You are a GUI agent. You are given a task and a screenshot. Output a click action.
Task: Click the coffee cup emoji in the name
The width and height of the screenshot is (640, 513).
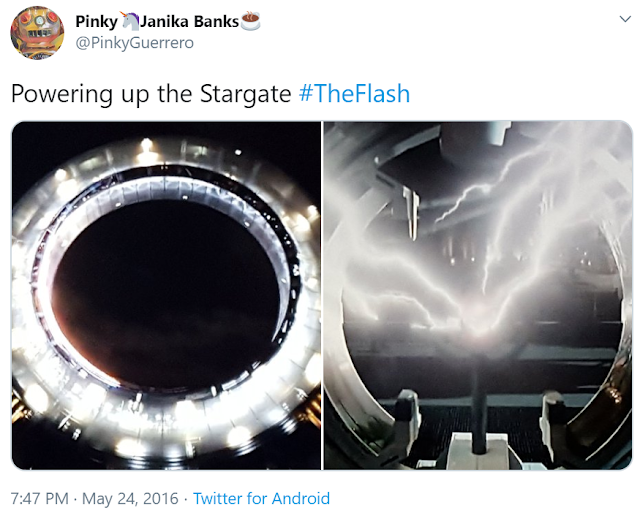pos(250,21)
